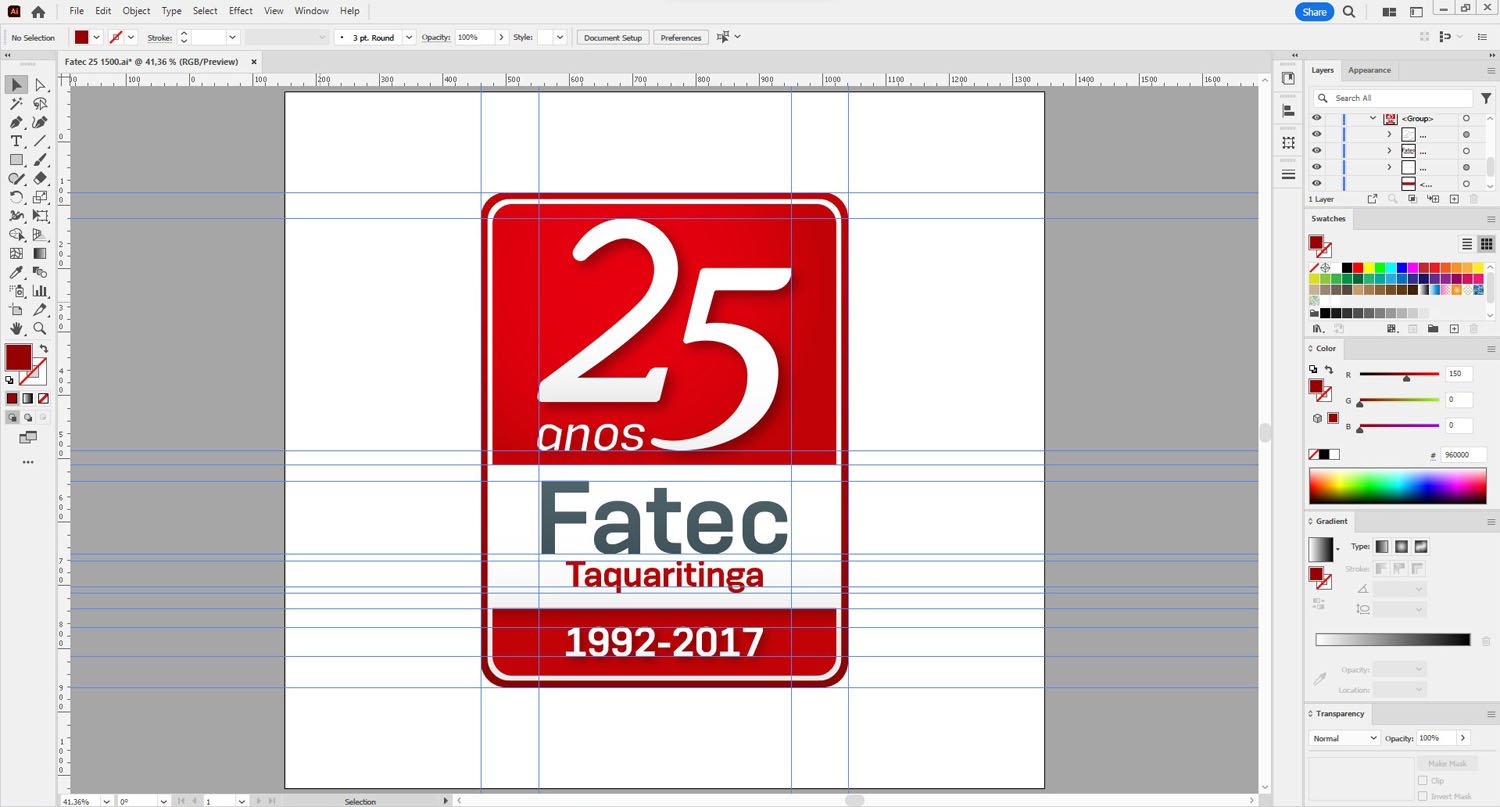The image size is (1500, 807).
Task: Toggle eye icon of the bottom '<...' layer row
Action: coord(1316,183)
